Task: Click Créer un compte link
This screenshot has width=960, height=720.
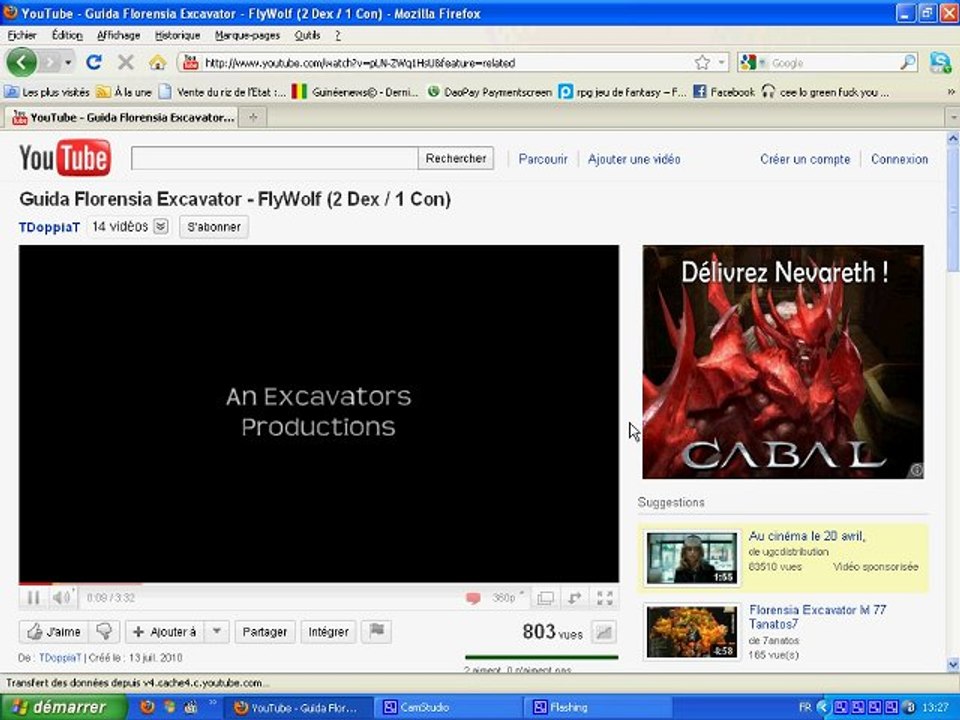Action: click(805, 159)
